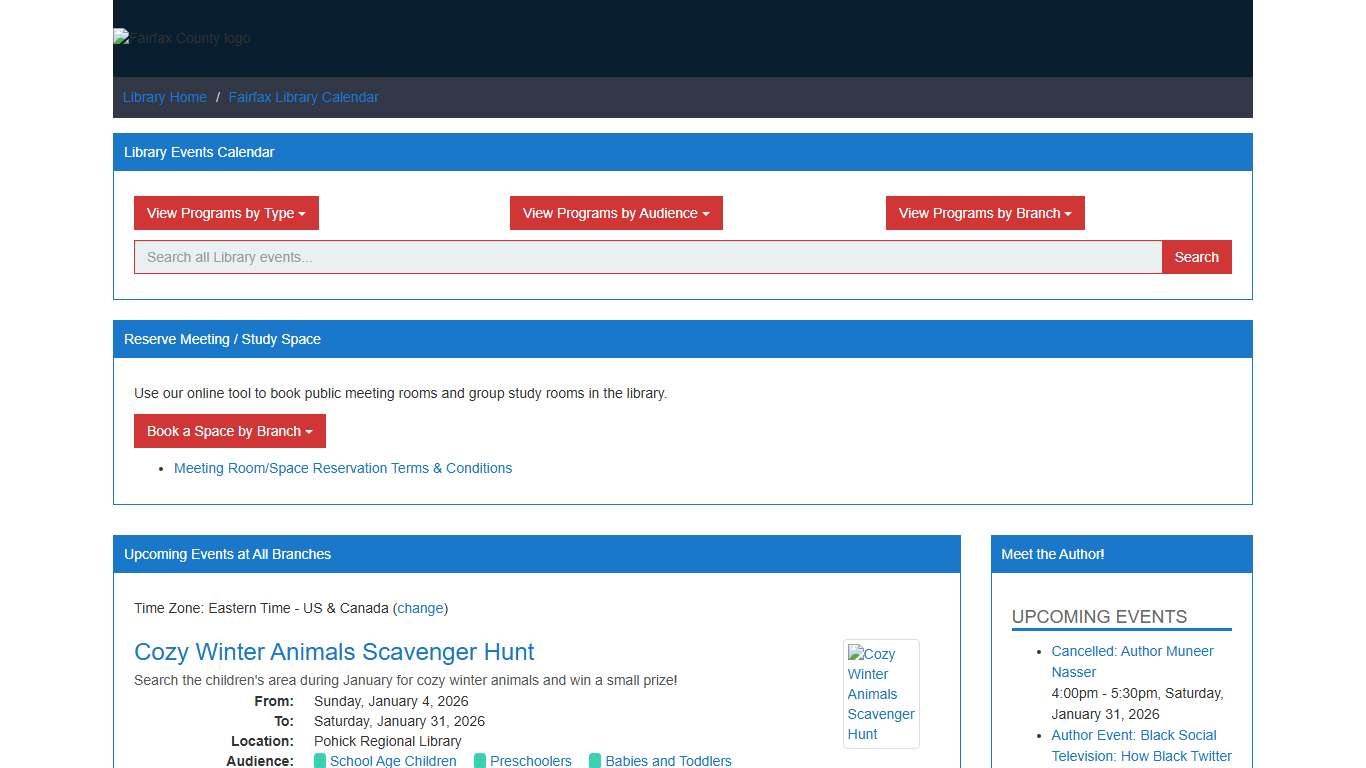Click the Fairfax County logo

tap(182, 38)
